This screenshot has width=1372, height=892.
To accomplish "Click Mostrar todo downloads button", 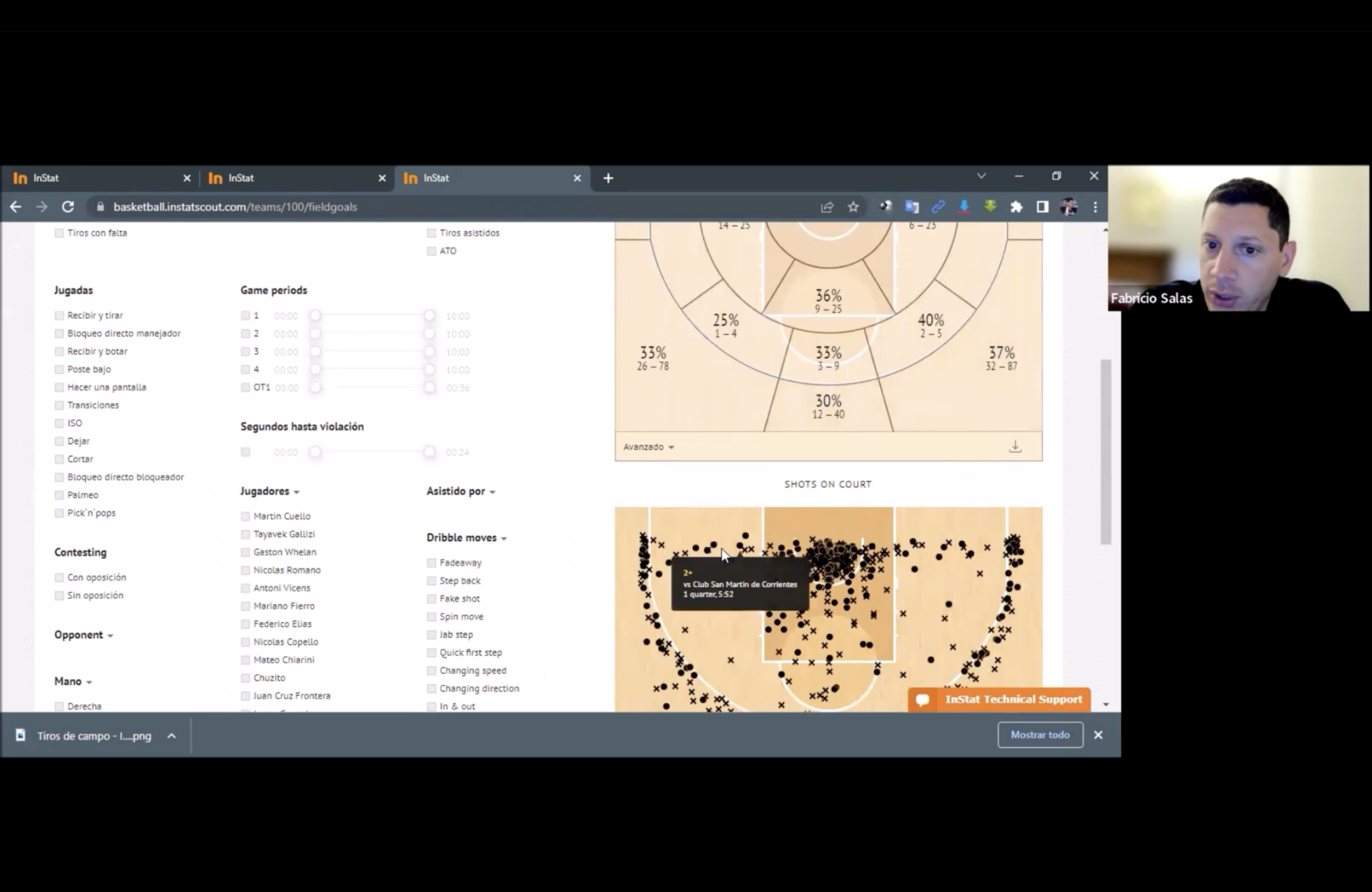I will [1040, 735].
